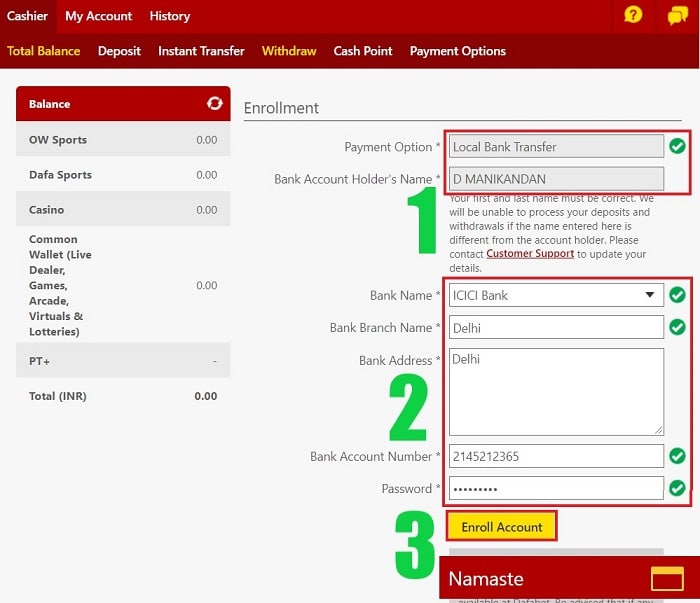Open the live chat bubbles icon
The image size is (700, 603).
(677, 16)
